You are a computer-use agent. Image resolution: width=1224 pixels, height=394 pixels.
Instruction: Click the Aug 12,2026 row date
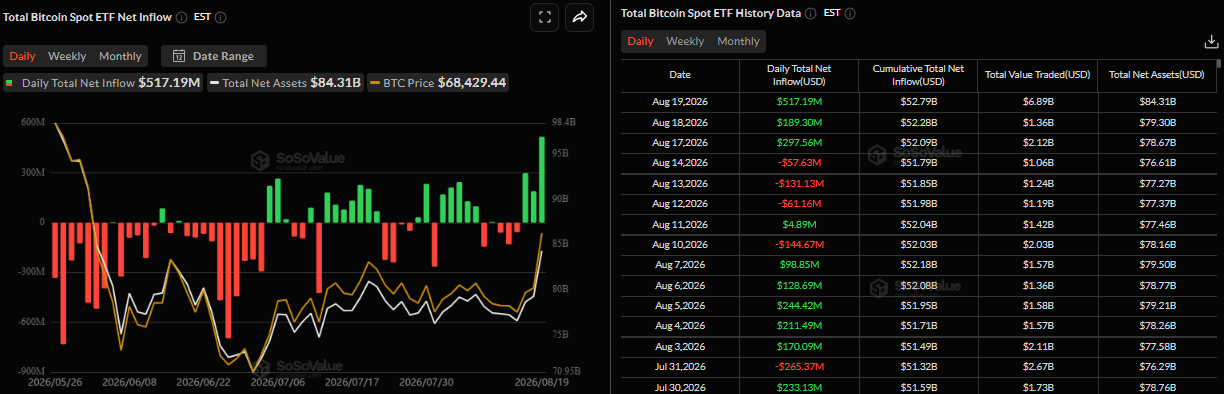(x=680, y=203)
